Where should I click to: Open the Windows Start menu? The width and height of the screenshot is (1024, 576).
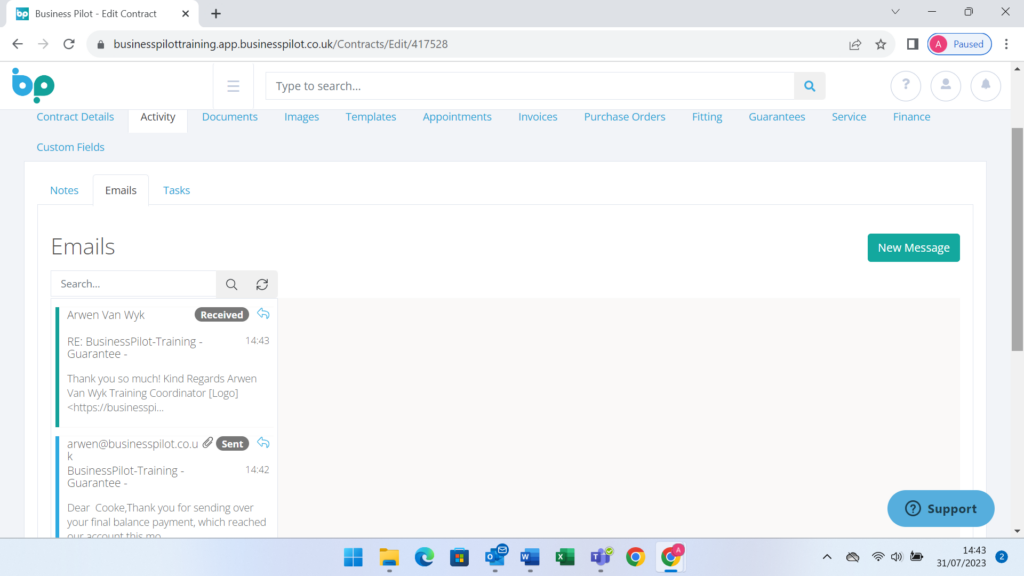[353, 557]
